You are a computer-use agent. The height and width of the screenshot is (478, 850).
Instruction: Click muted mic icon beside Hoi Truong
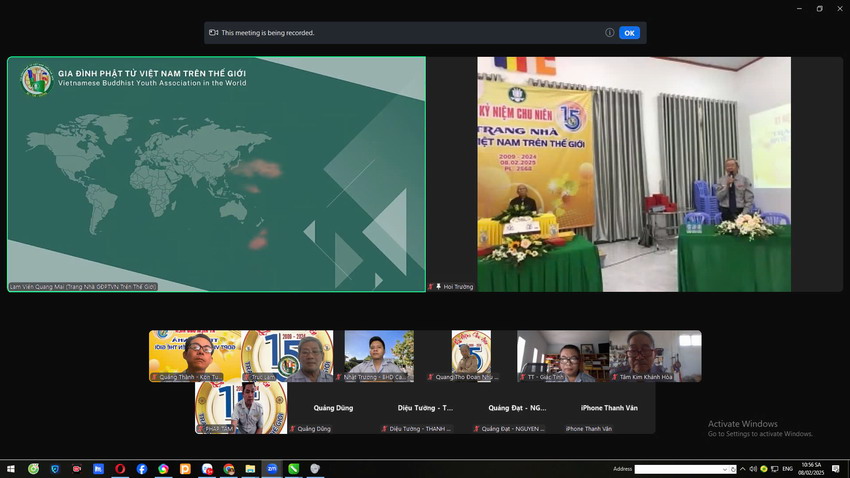431,287
